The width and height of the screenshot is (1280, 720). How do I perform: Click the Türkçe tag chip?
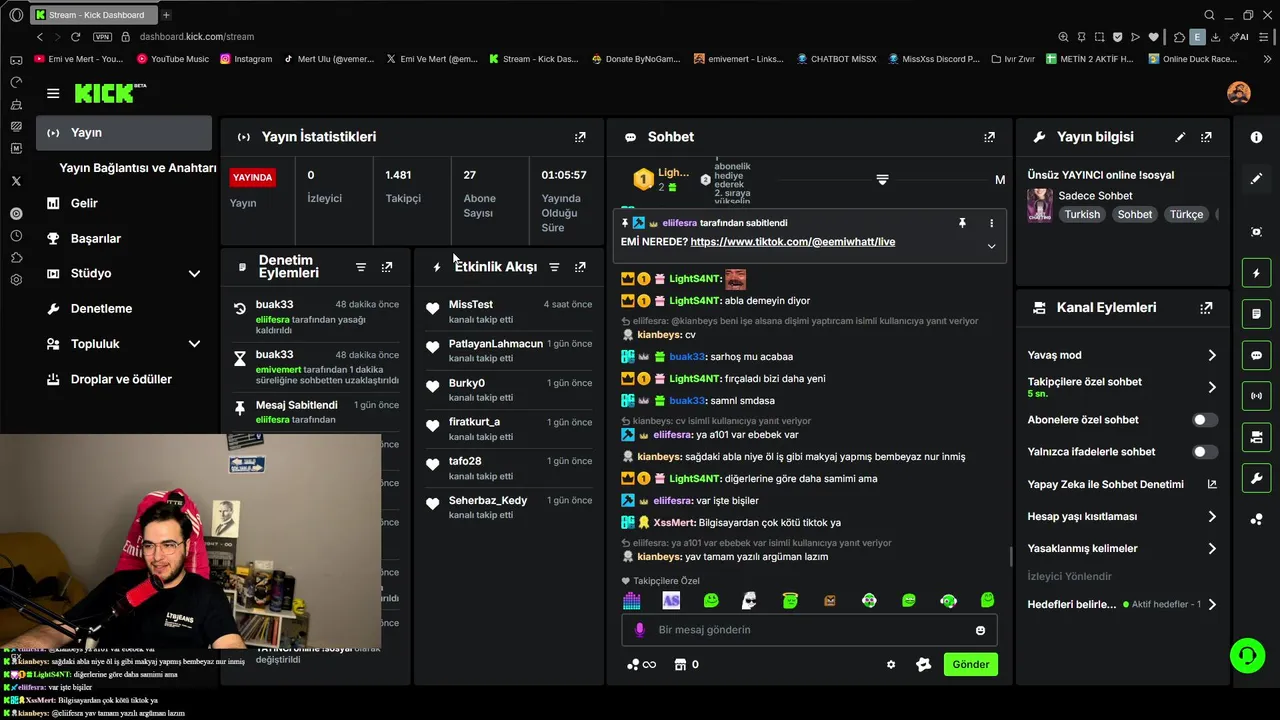[x=1187, y=214]
